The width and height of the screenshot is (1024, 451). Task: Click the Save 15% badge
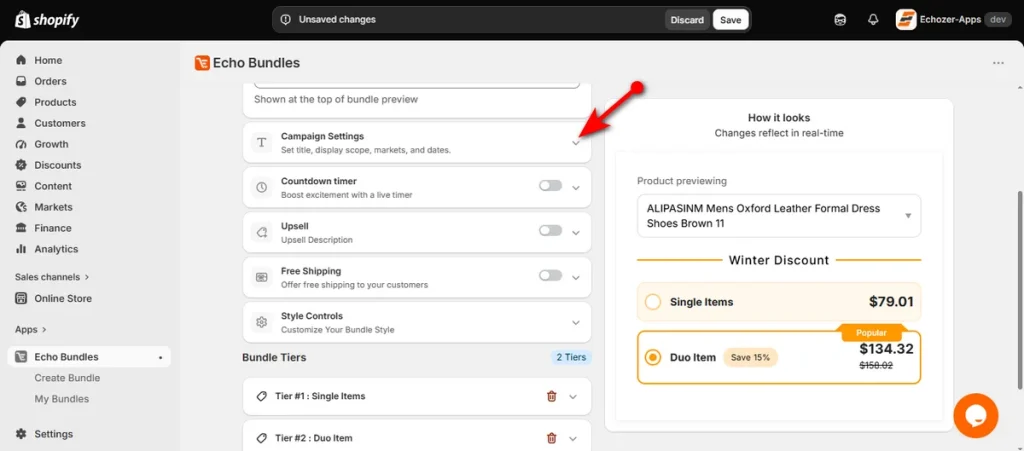coord(750,358)
